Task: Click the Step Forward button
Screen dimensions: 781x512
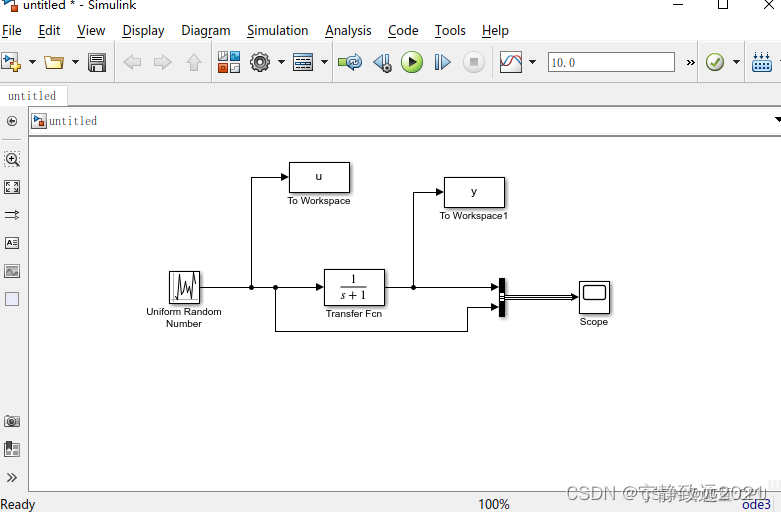Action: pyautogui.click(x=442, y=62)
